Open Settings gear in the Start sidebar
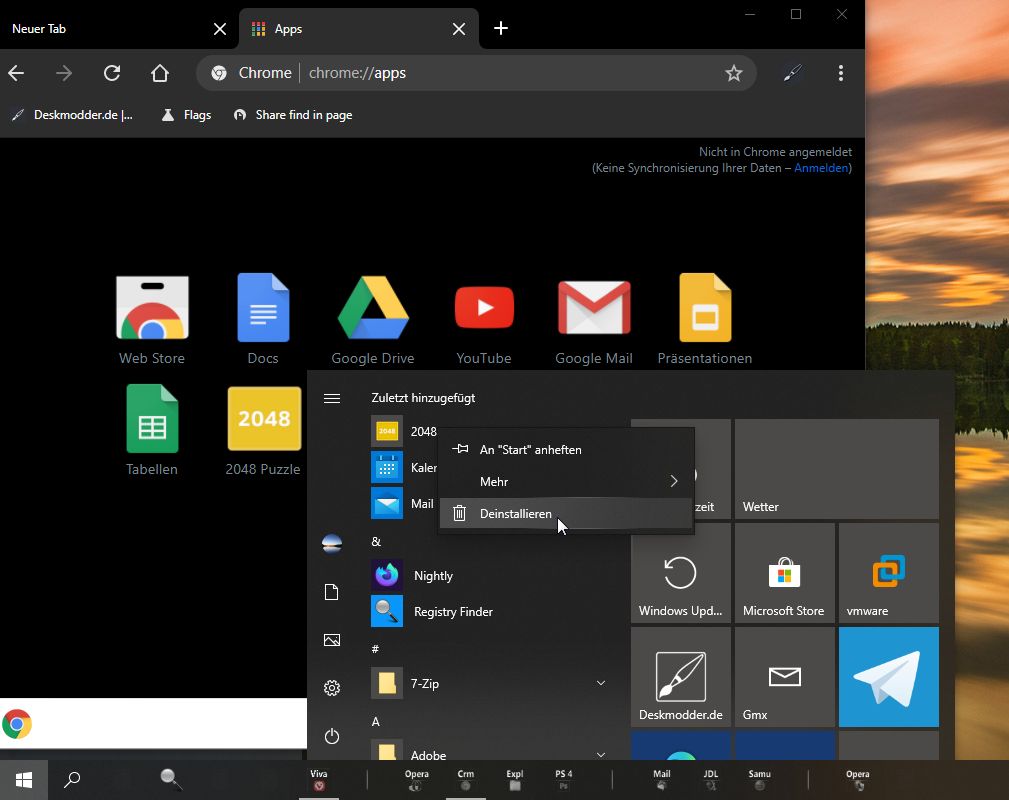The height and width of the screenshot is (800, 1009). tap(332, 688)
